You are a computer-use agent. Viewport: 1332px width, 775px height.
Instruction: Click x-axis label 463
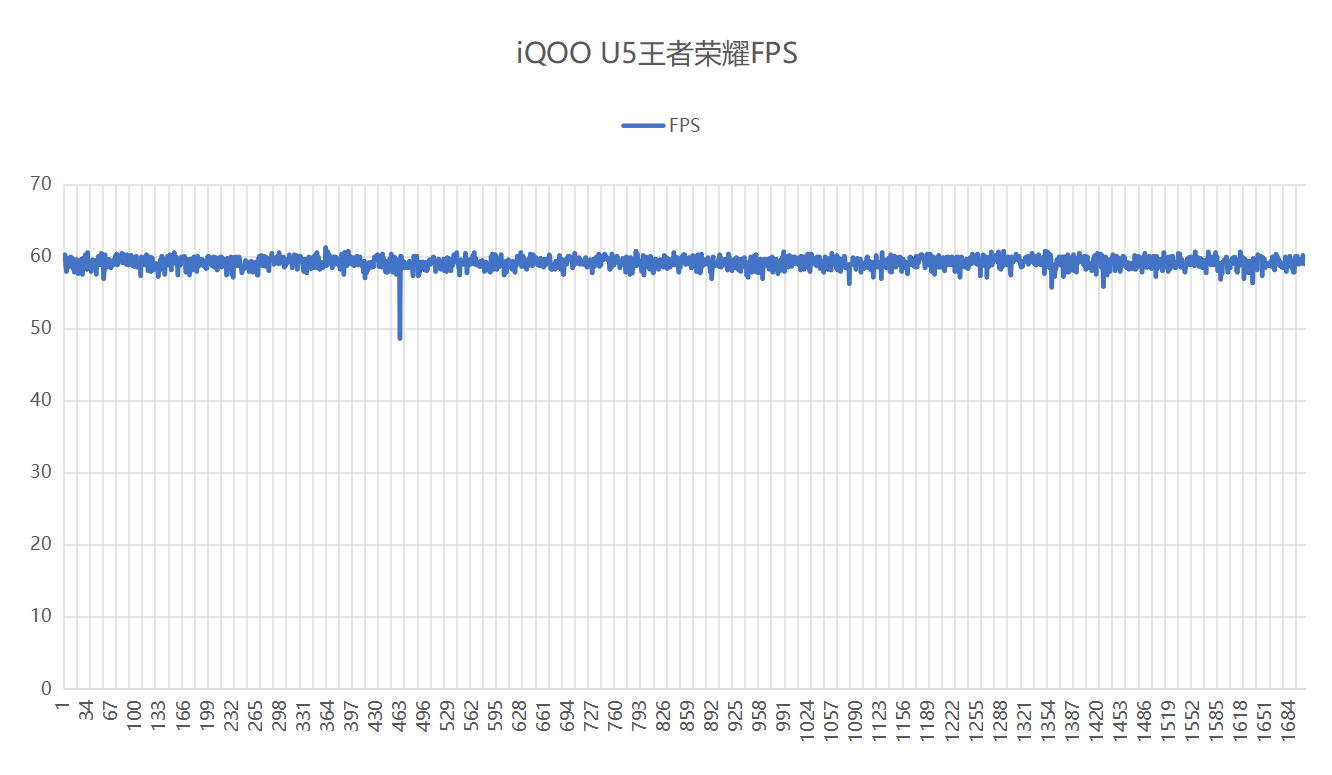point(400,716)
